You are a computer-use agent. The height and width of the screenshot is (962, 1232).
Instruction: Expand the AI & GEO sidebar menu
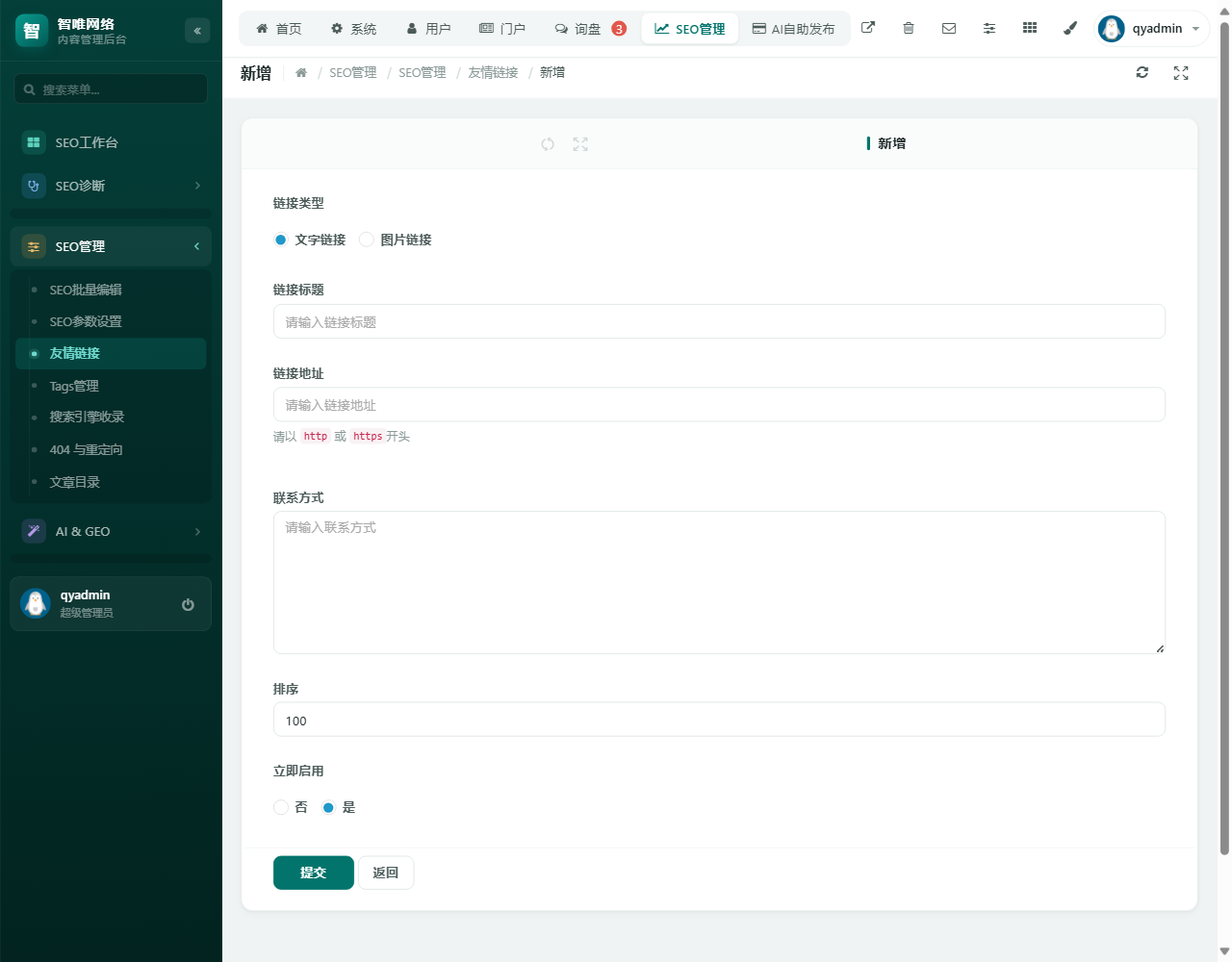click(x=111, y=531)
